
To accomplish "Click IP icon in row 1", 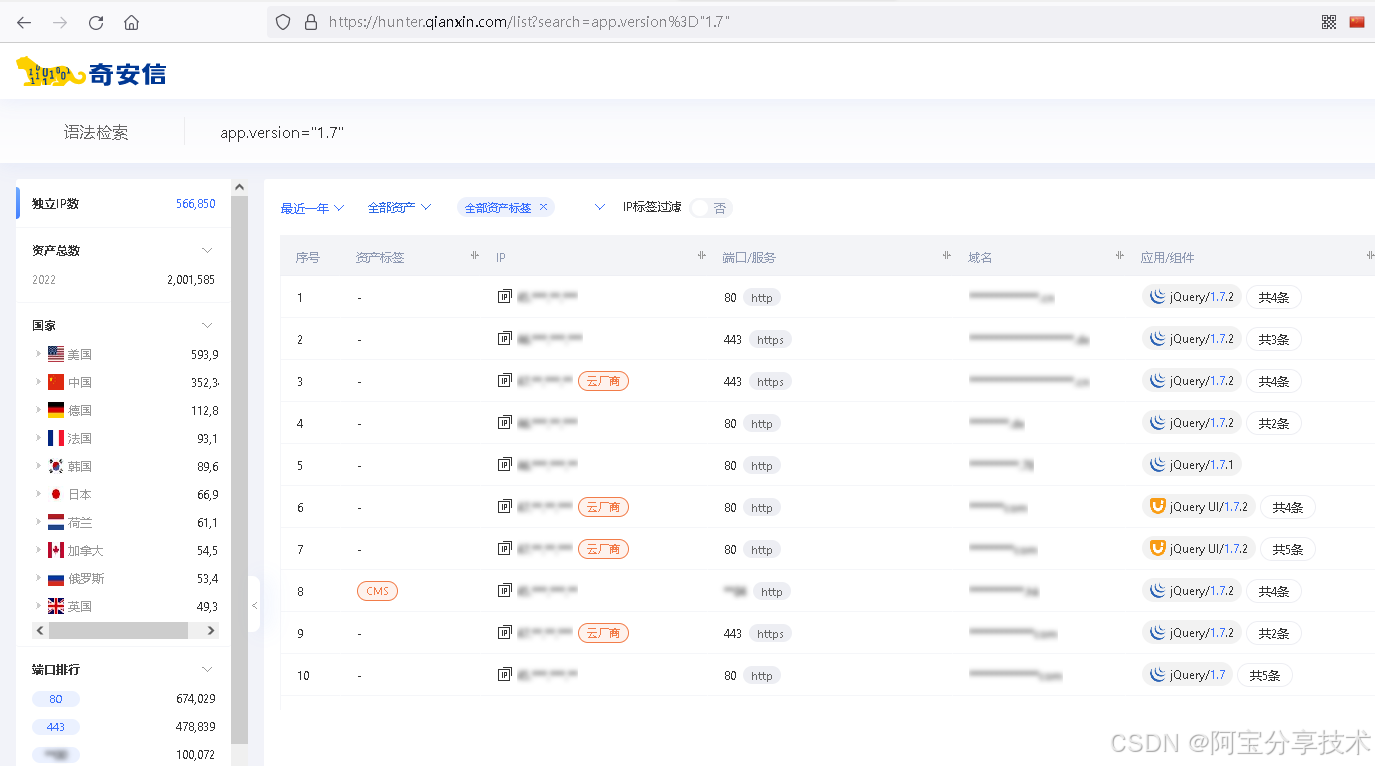I will point(505,297).
